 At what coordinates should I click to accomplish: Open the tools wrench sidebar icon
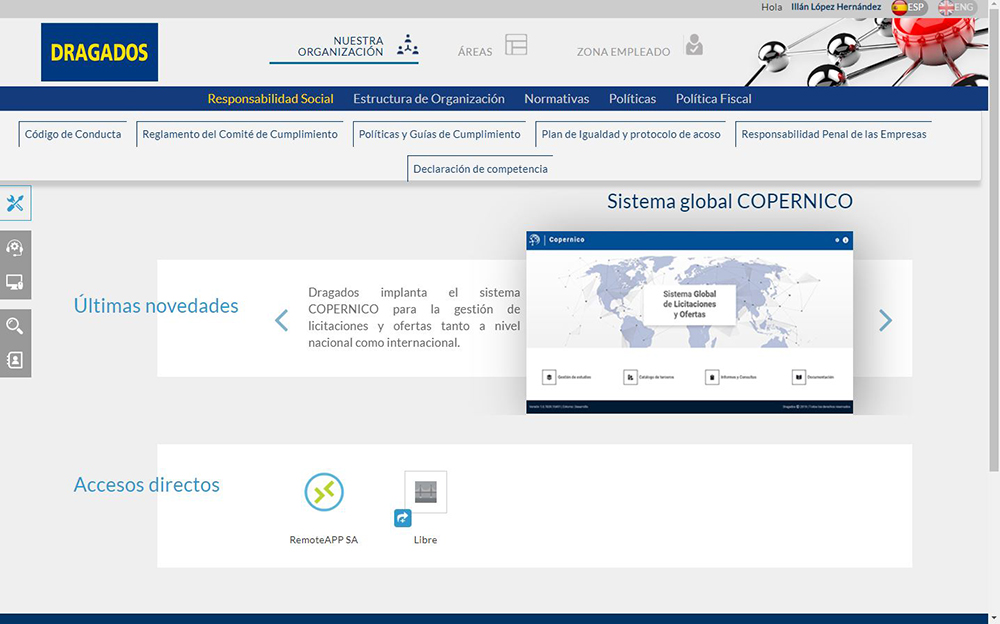pos(15,203)
